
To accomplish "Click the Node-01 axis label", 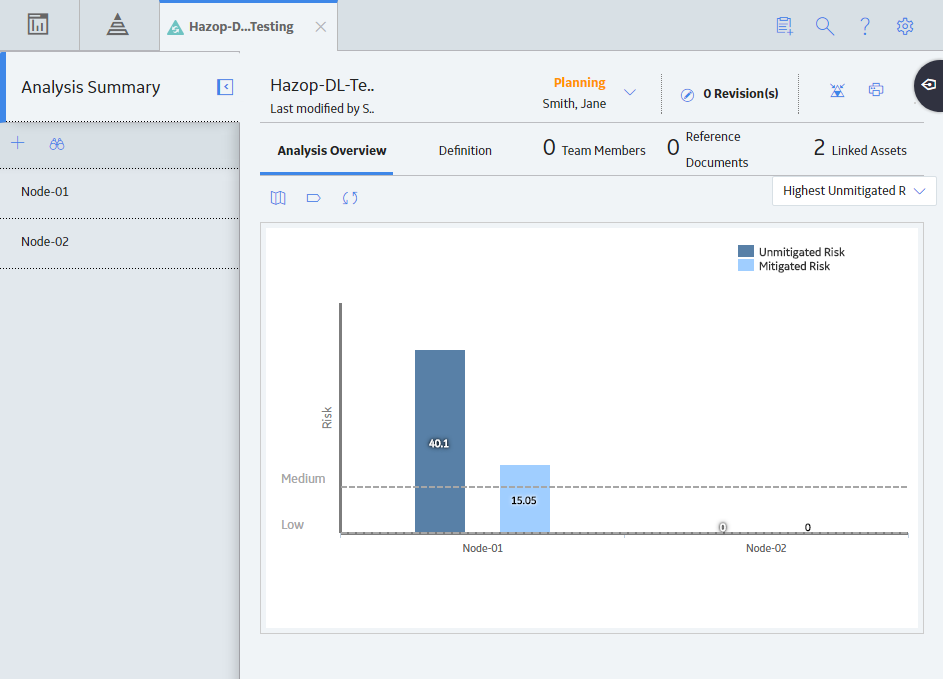I will (x=482, y=548).
